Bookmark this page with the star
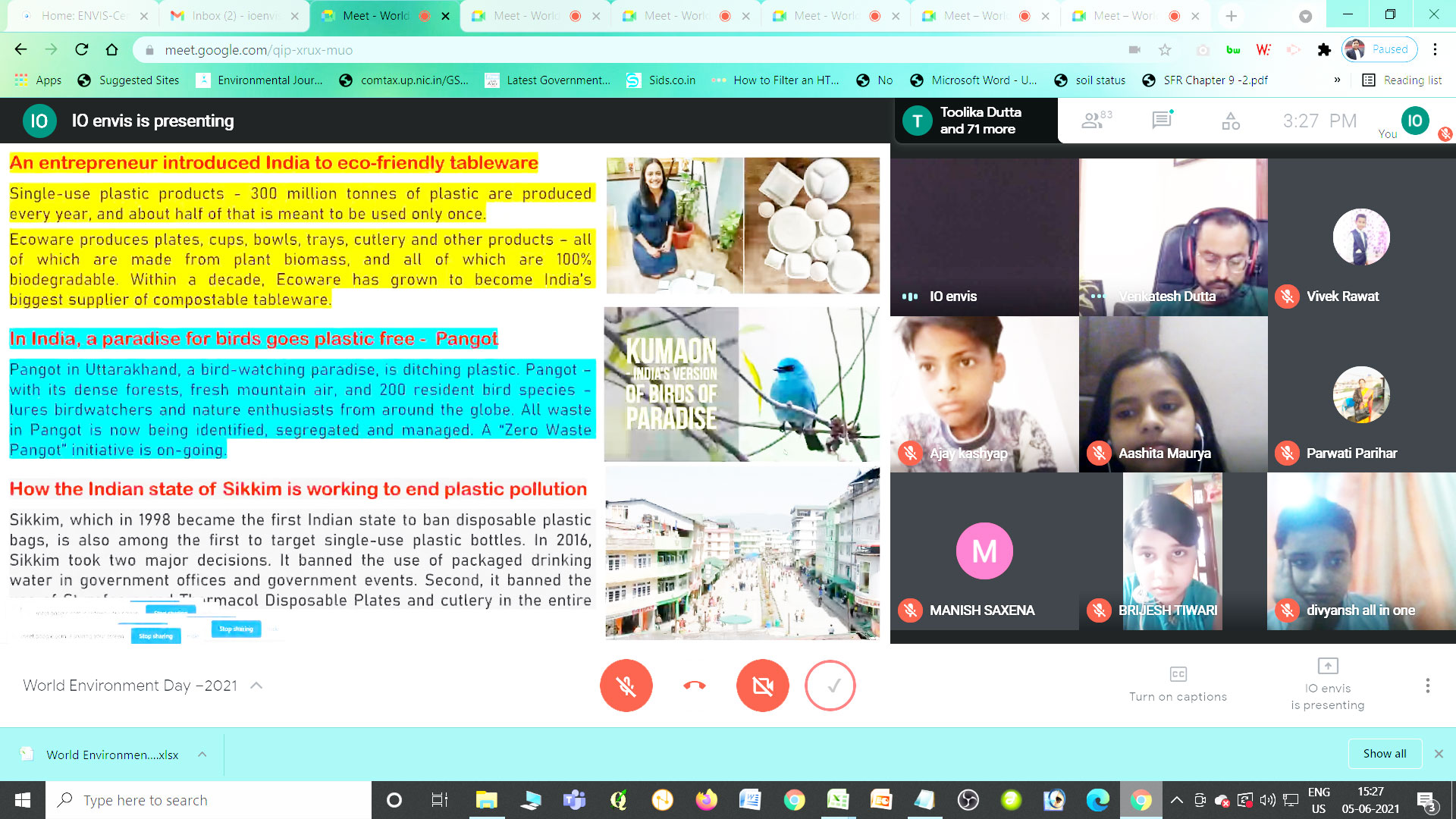Screen dimensions: 1456x819 point(1165,50)
